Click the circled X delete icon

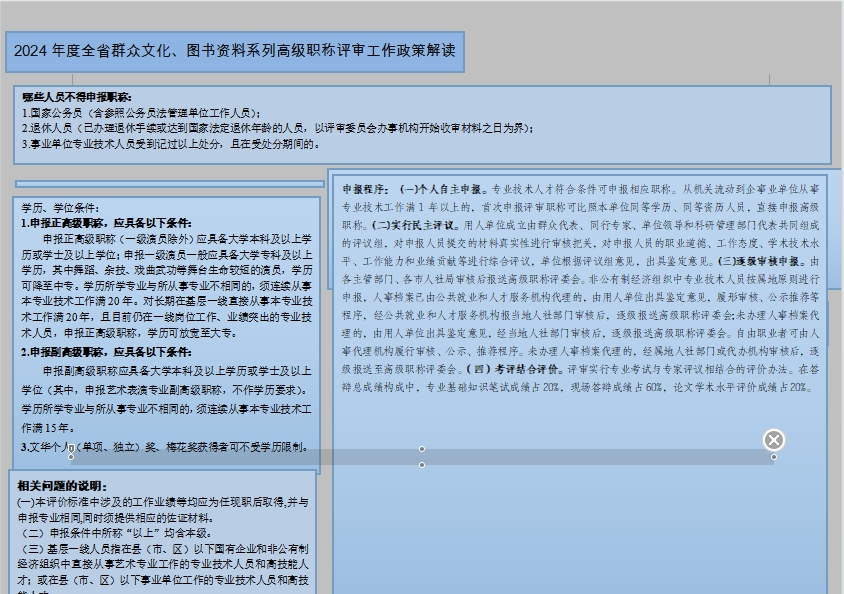774,440
